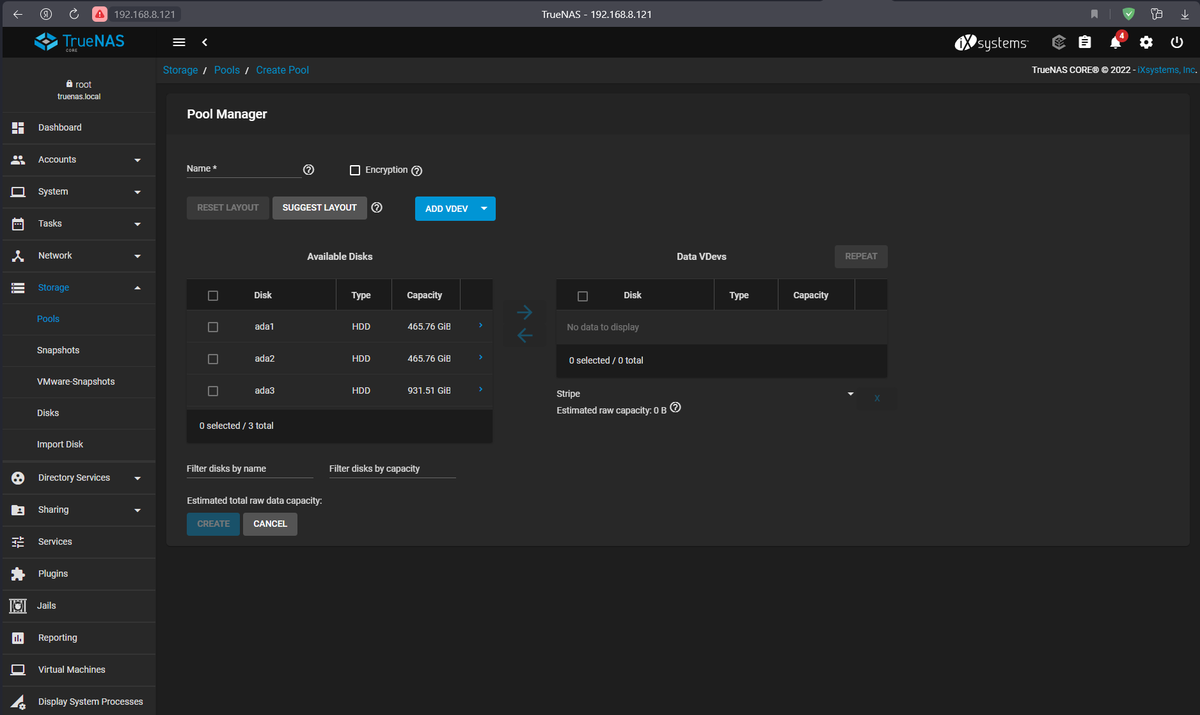The width and height of the screenshot is (1200, 715).
Task: Expand the ada3 row details chevron
Action: click(480, 389)
